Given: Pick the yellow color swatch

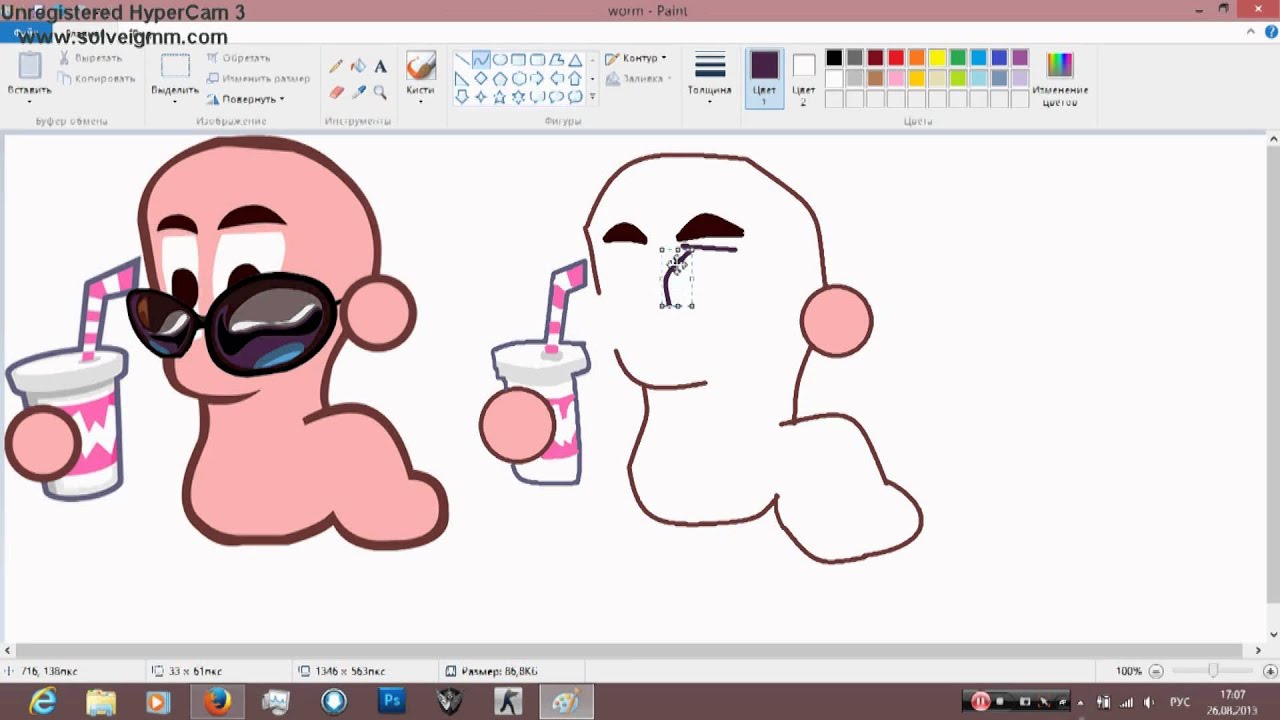Looking at the screenshot, I should [937, 58].
